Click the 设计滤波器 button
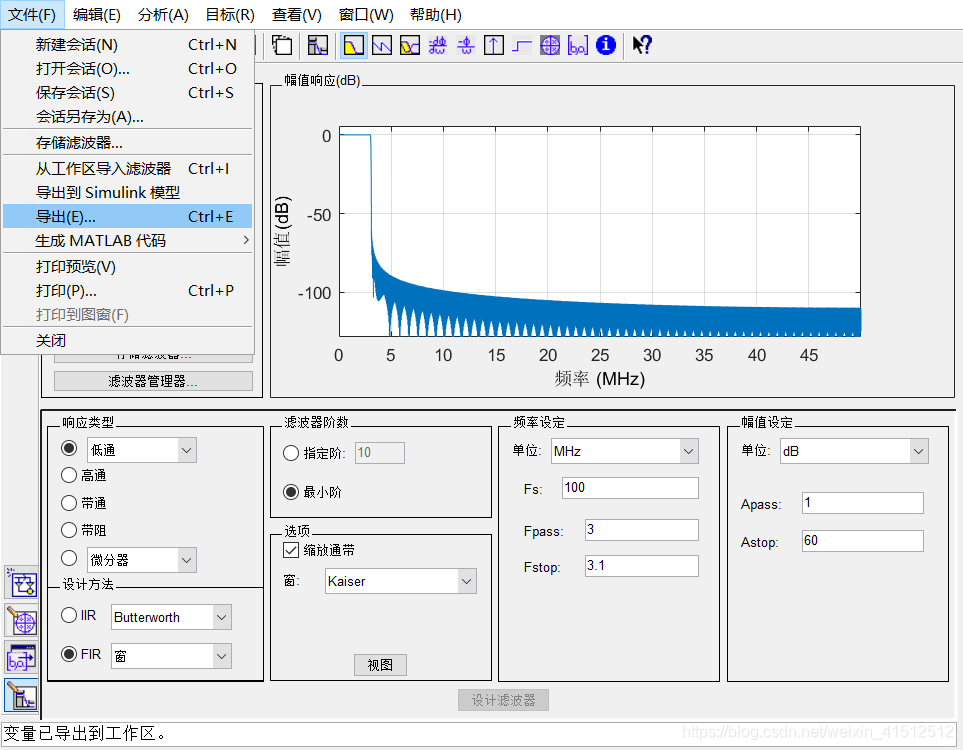 (503, 700)
